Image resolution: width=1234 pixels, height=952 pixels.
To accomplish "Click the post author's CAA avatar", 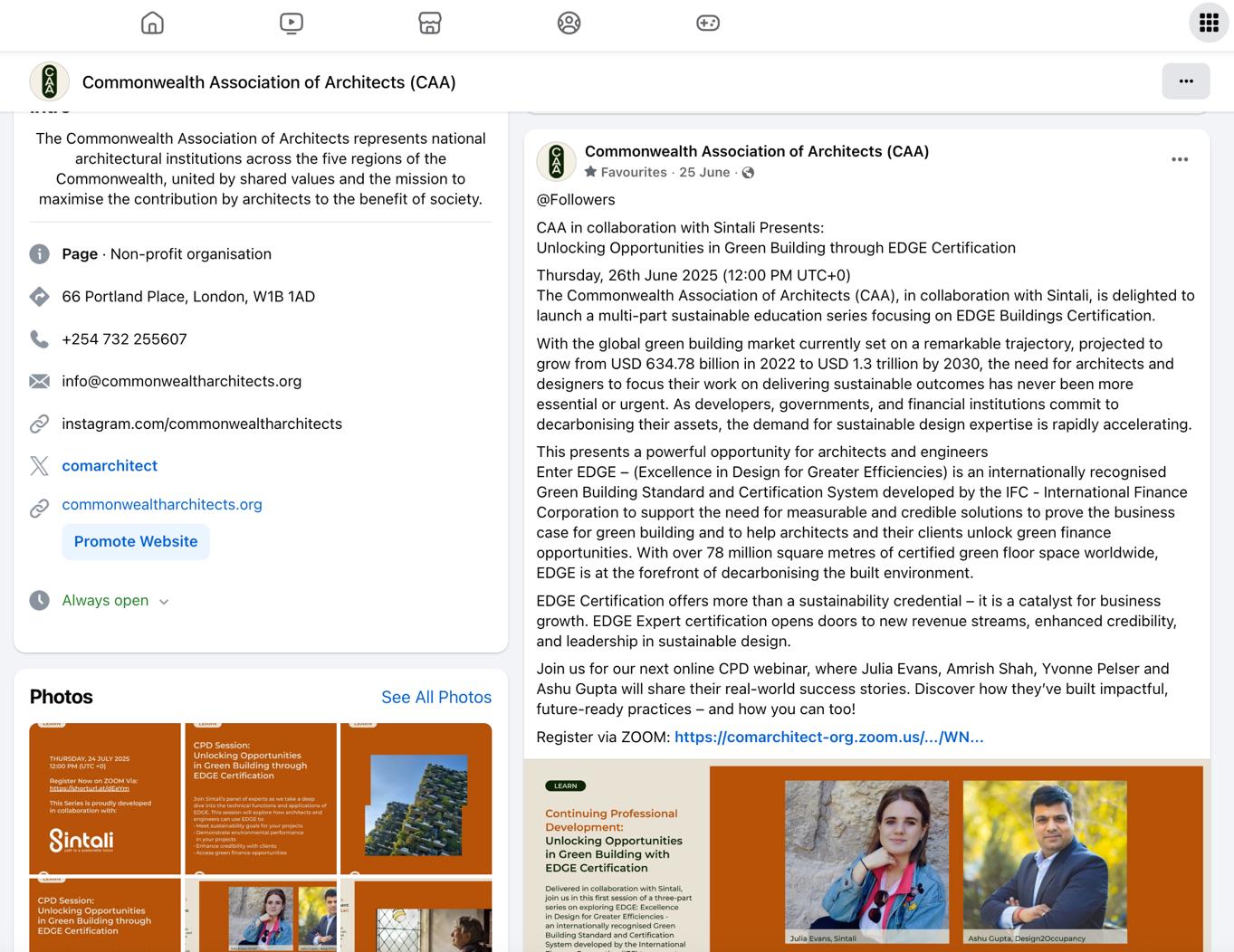I will click(x=557, y=161).
